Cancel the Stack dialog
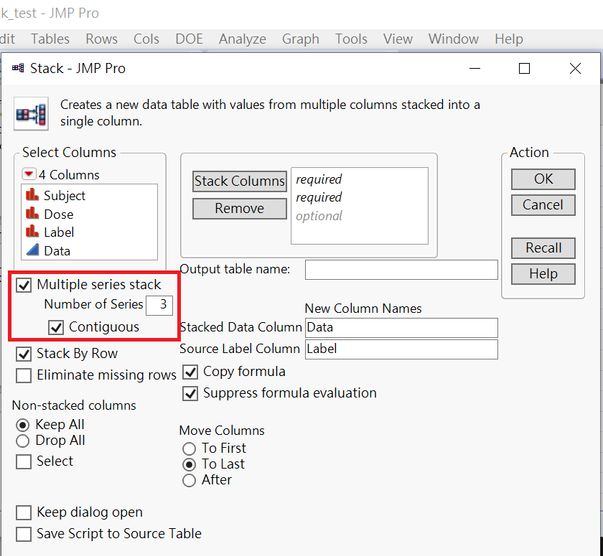603x556 pixels. point(543,205)
